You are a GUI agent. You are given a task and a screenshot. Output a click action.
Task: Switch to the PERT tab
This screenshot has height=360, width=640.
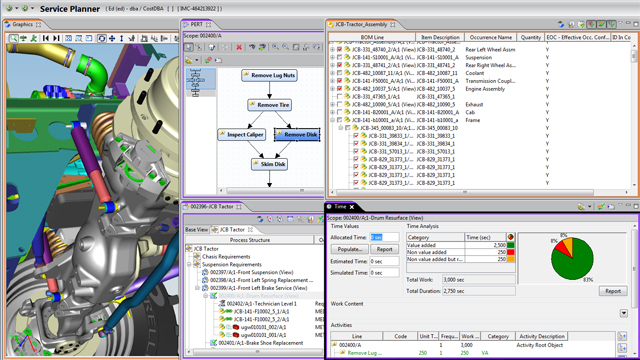197,24
